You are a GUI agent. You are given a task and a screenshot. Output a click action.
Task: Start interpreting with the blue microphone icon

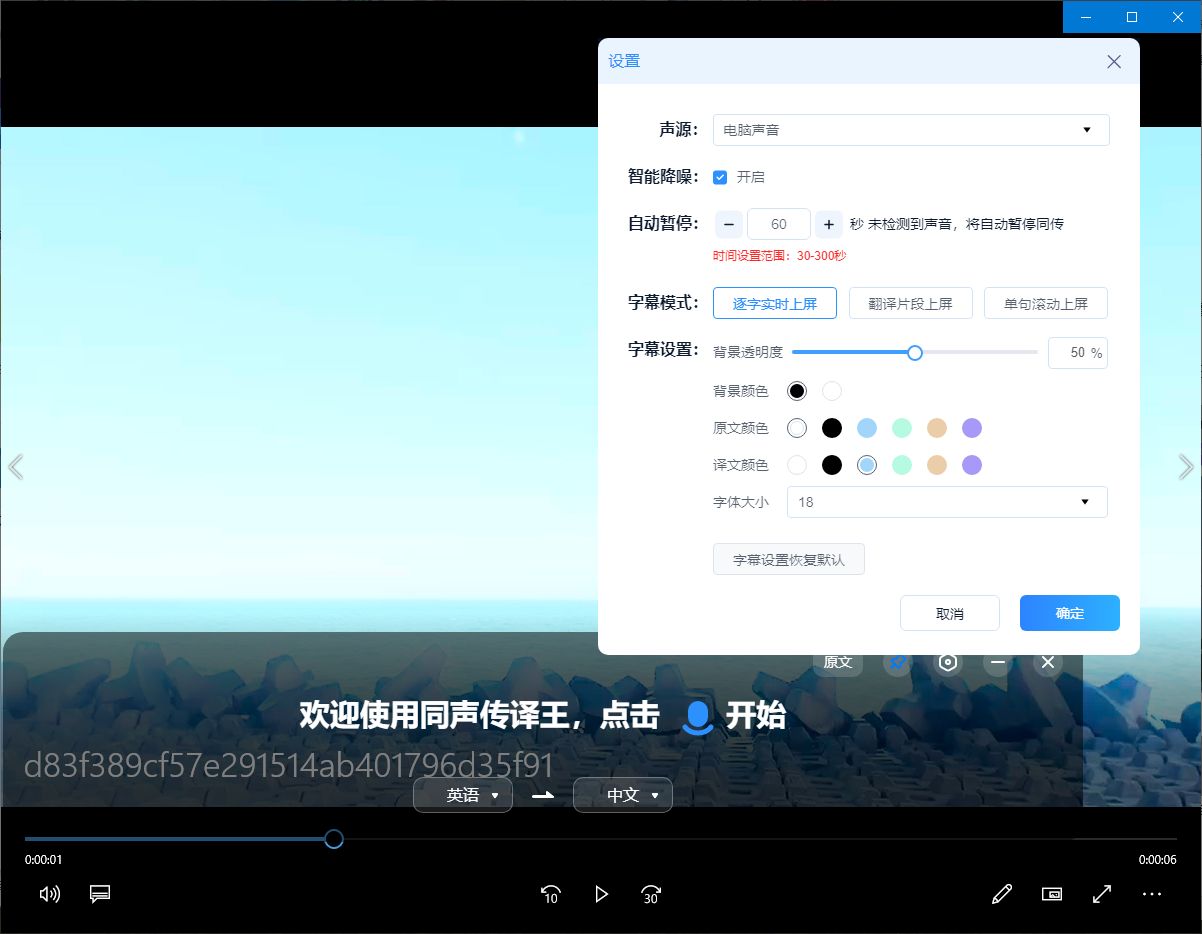tap(698, 718)
